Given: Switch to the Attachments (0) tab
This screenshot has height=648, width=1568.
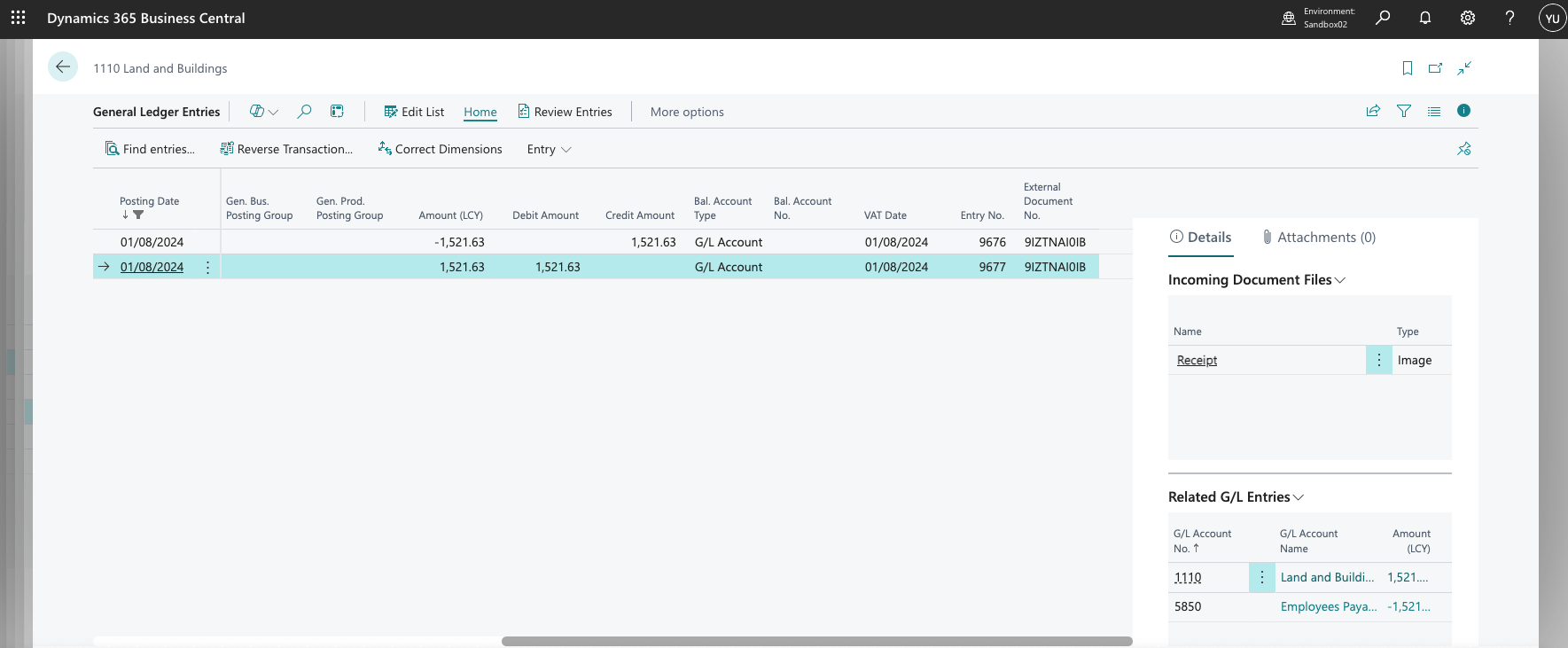Looking at the screenshot, I should [1319, 238].
